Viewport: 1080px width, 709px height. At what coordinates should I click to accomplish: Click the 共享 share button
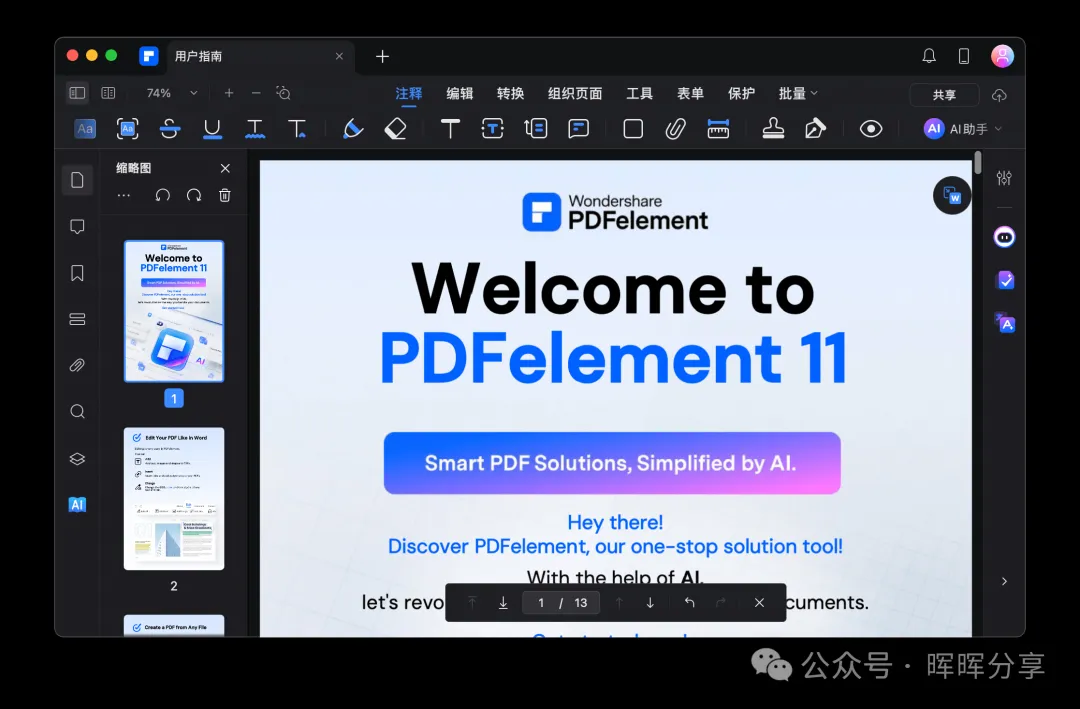pos(944,95)
